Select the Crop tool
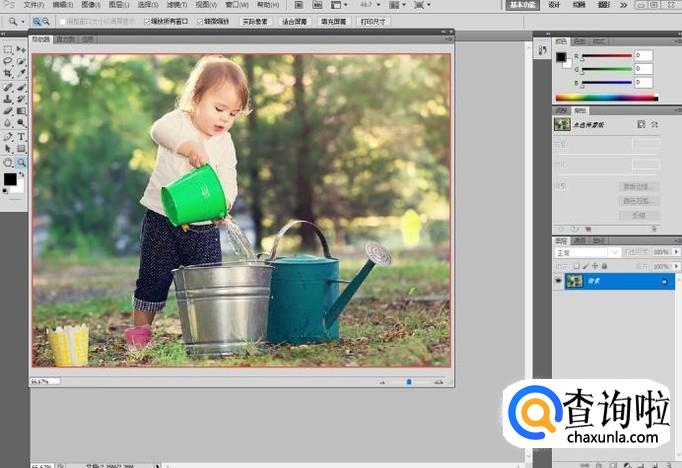682x468 pixels. coord(7,73)
